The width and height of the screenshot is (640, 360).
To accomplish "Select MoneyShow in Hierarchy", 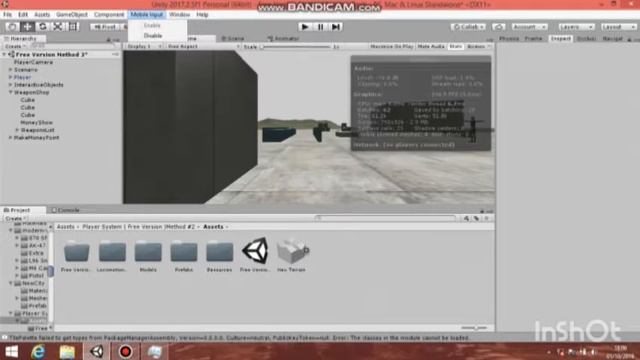I will pyautogui.click(x=36, y=122).
